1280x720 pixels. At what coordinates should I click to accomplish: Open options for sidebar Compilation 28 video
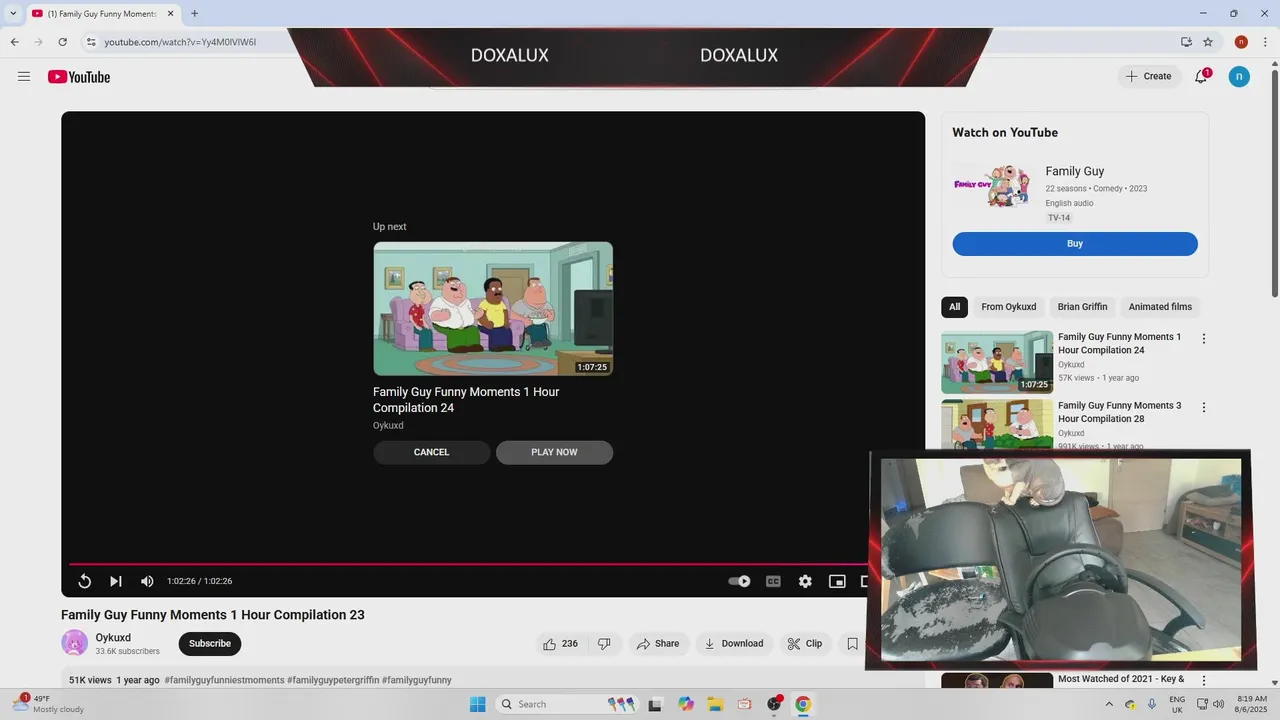click(x=1204, y=408)
